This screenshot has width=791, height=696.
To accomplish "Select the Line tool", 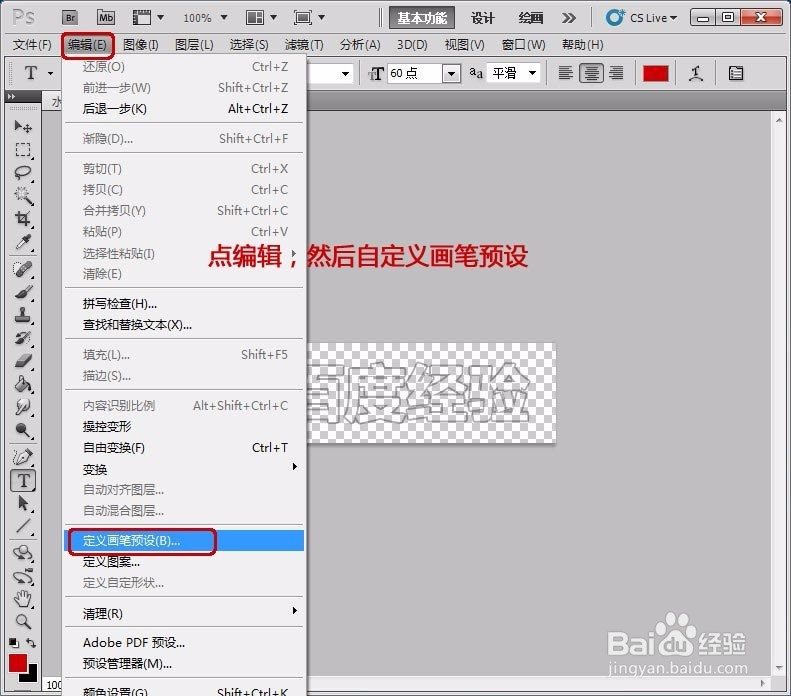I will coord(23,526).
